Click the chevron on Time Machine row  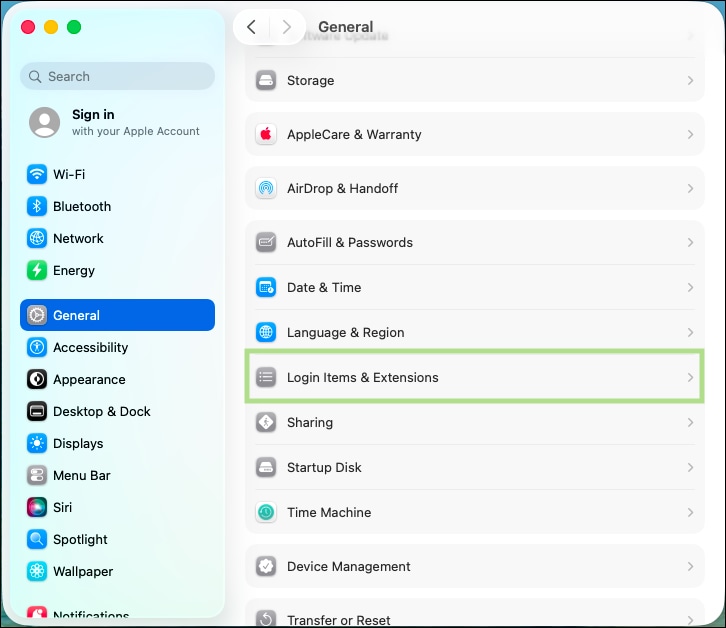tap(690, 512)
